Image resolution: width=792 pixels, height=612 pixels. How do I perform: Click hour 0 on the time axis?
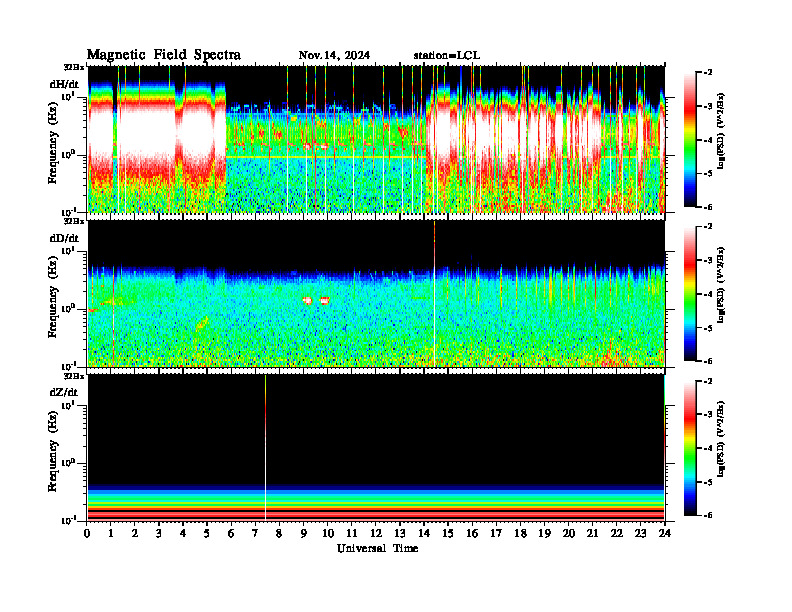[87, 533]
